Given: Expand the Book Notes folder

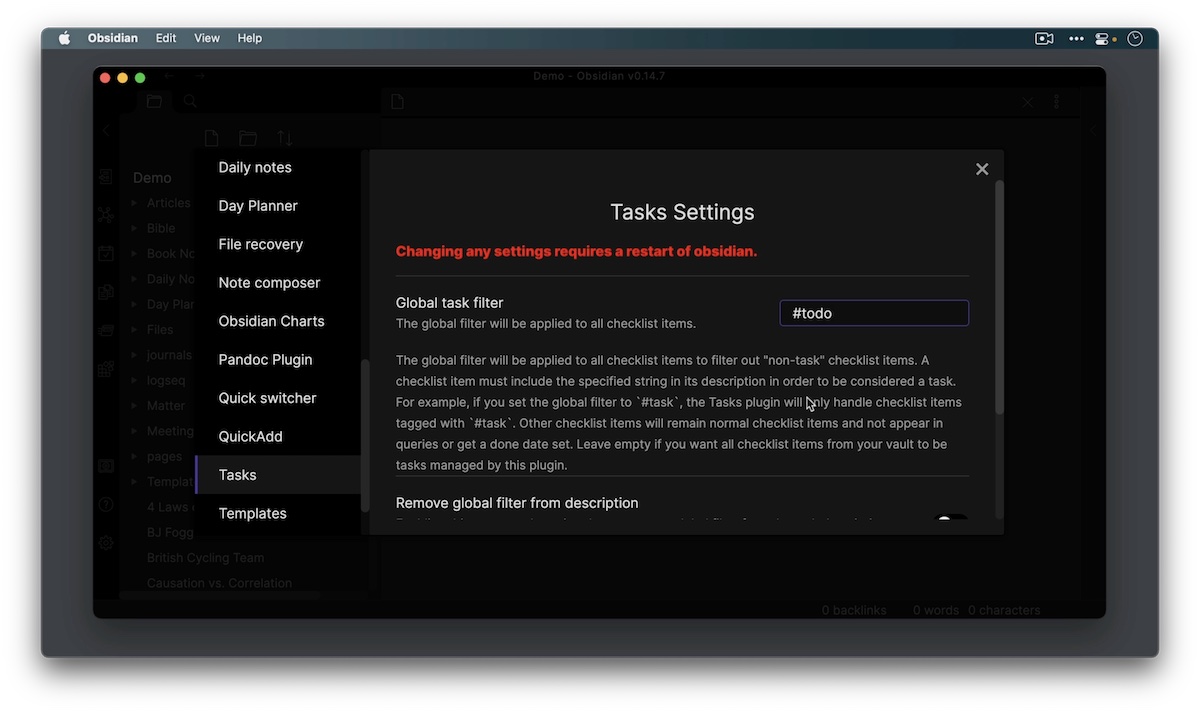Looking at the screenshot, I should coord(134,254).
